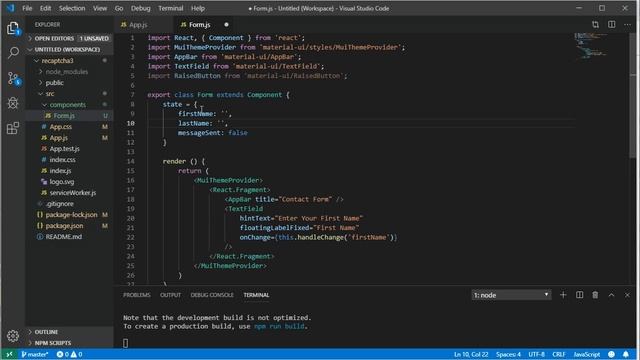Open the Edit menu

point(46,8)
